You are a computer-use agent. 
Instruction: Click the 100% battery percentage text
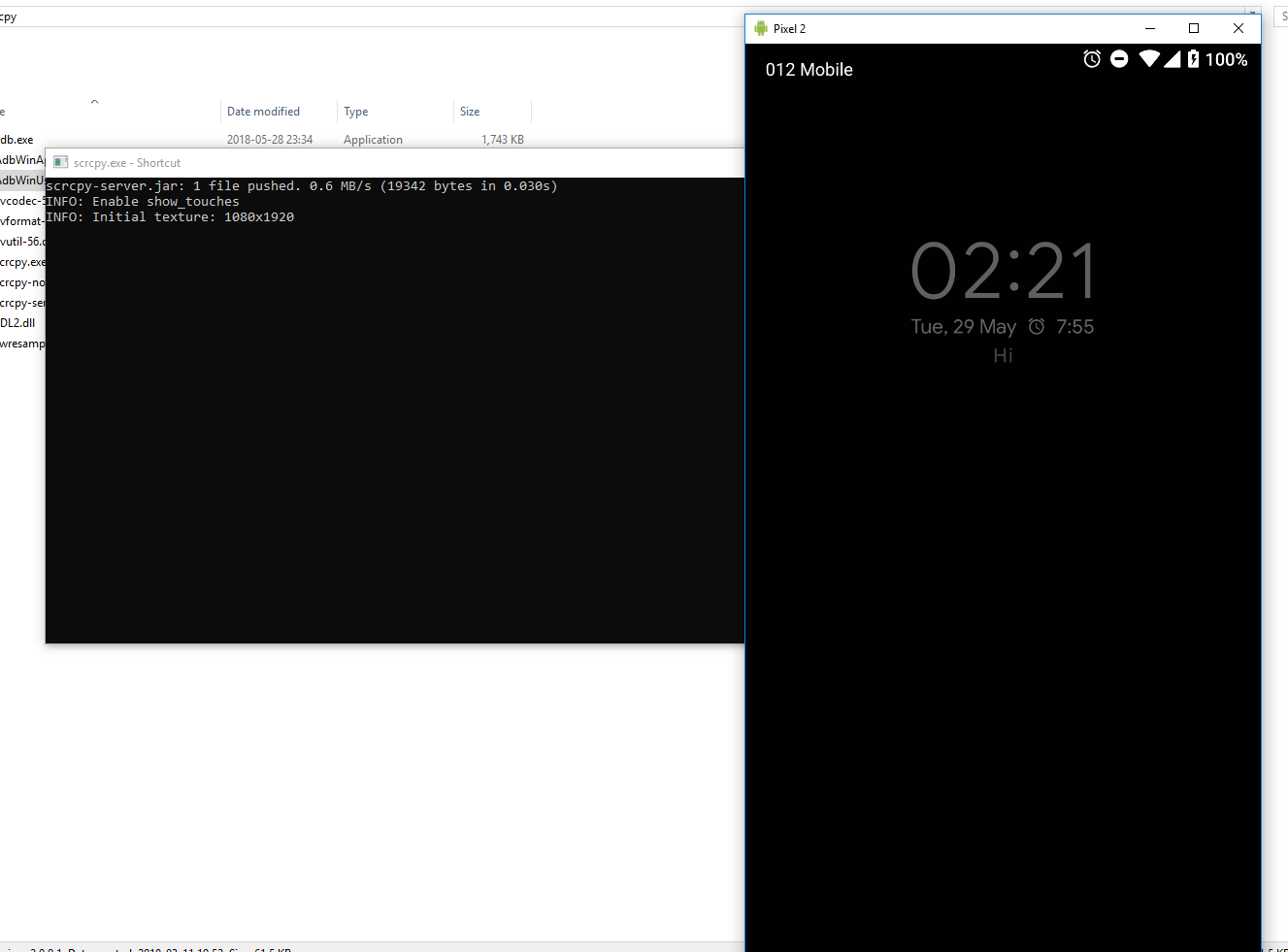pos(1226,59)
